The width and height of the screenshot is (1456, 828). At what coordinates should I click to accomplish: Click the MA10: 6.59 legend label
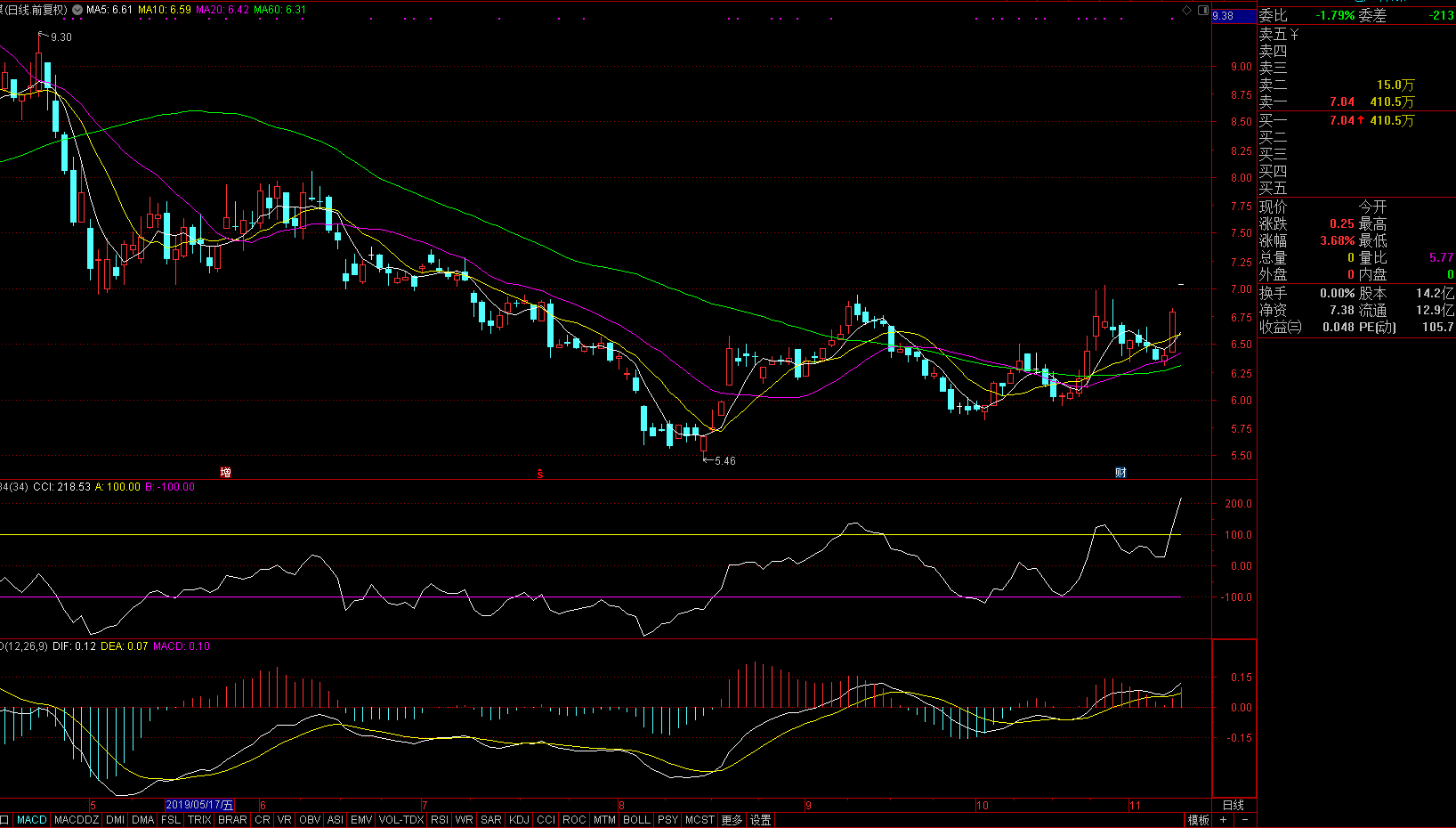click(164, 10)
